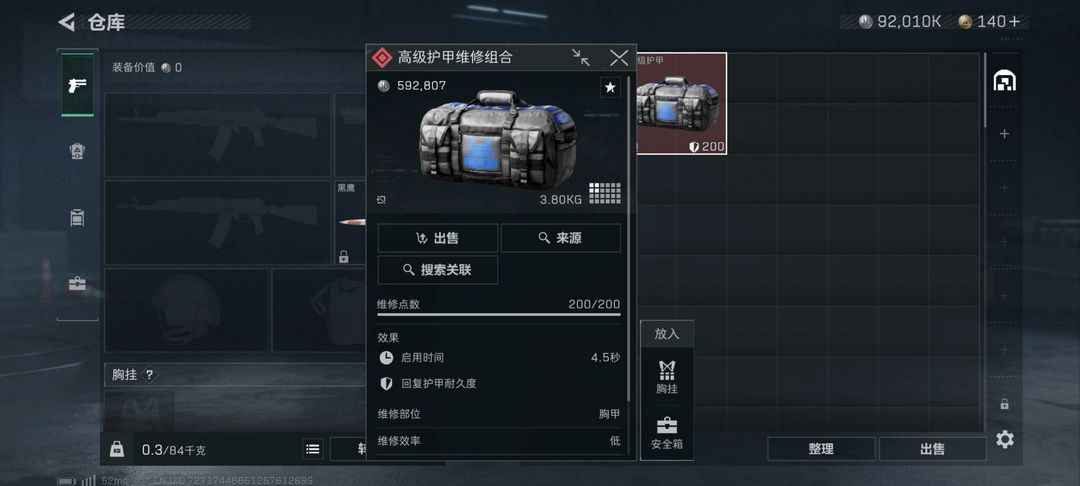This screenshot has height=486, width=1080.
Task: Click the 来源 source button
Action: point(561,238)
